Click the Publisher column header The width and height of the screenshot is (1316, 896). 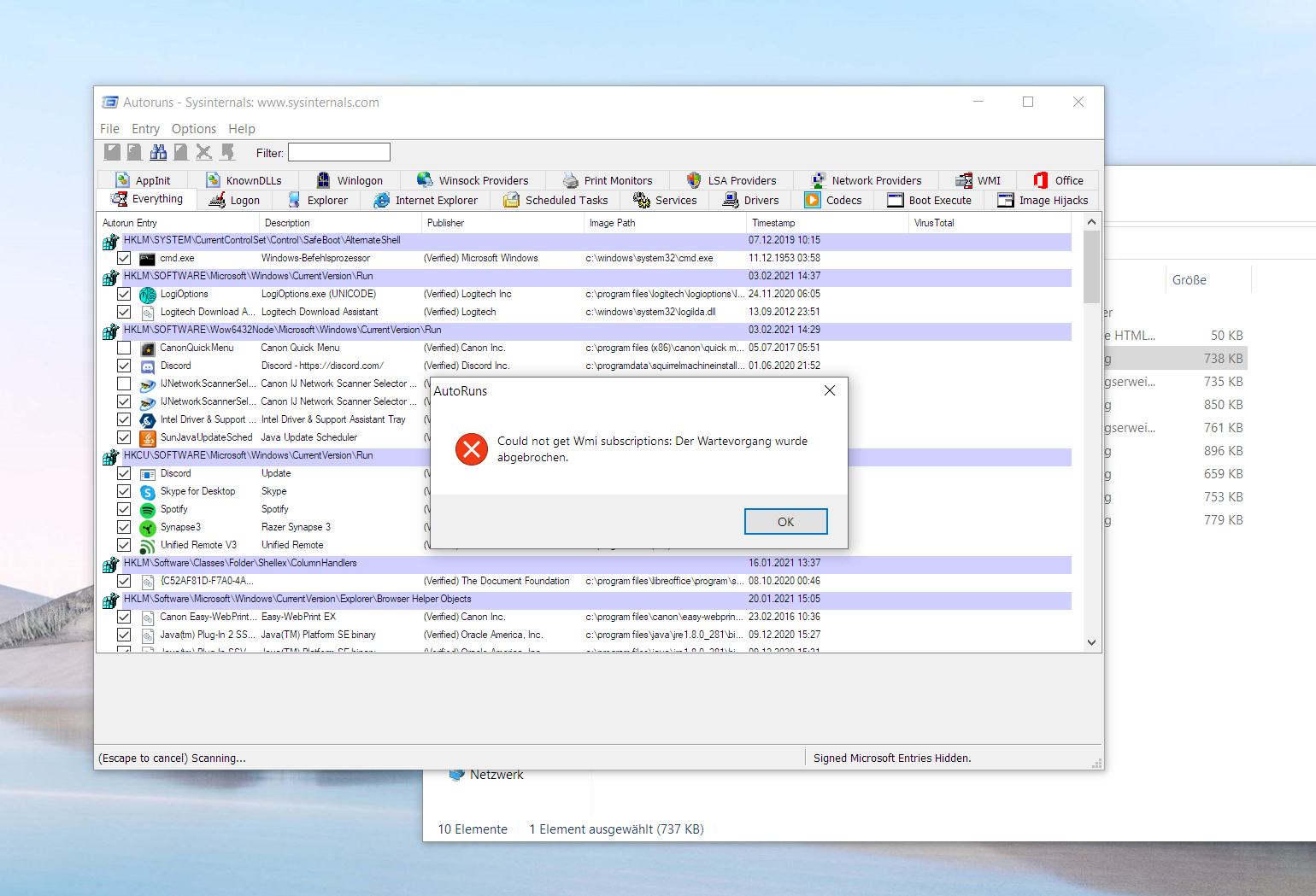[x=502, y=223]
